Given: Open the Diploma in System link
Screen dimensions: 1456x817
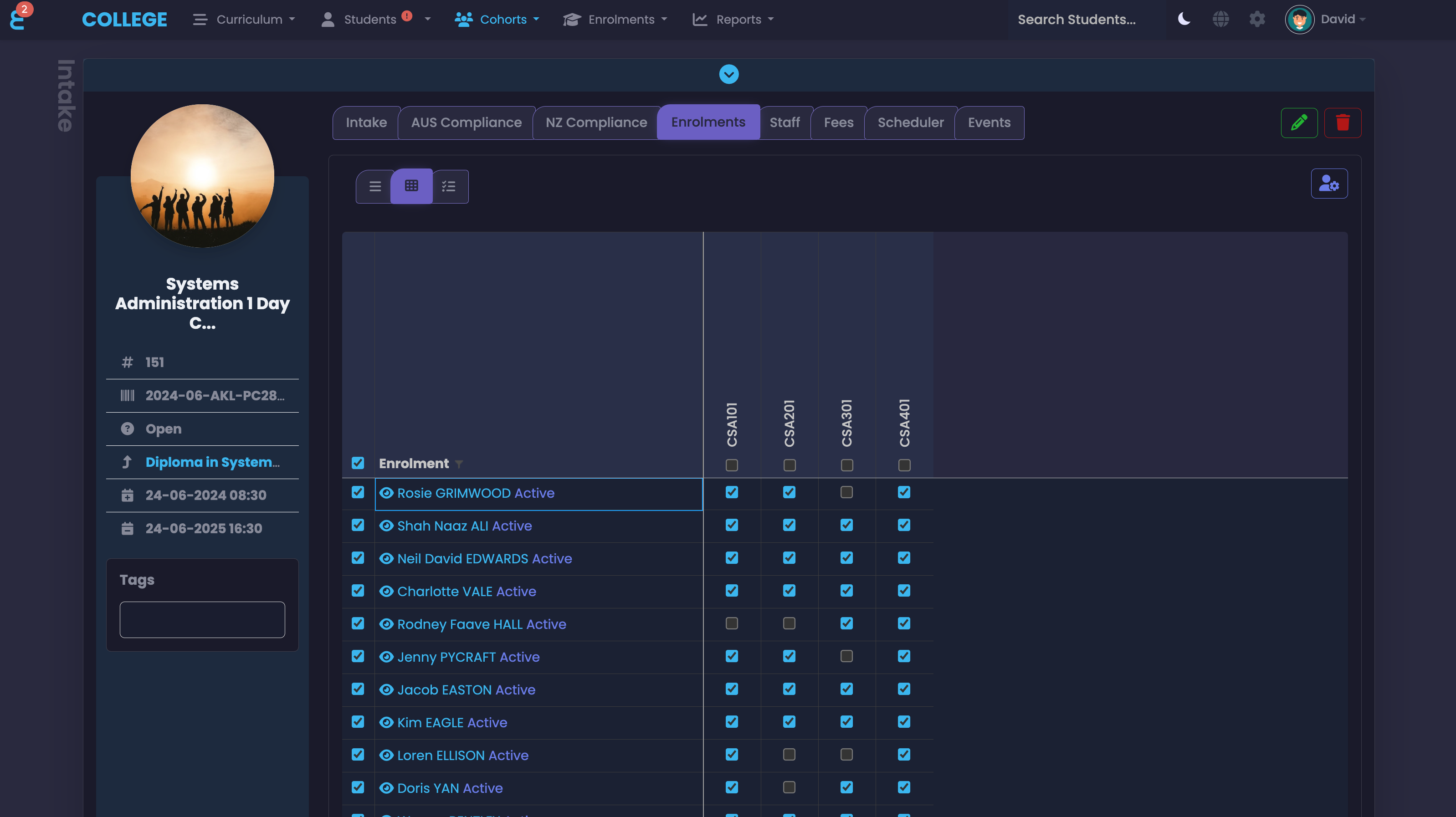Looking at the screenshot, I should coord(212,462).
